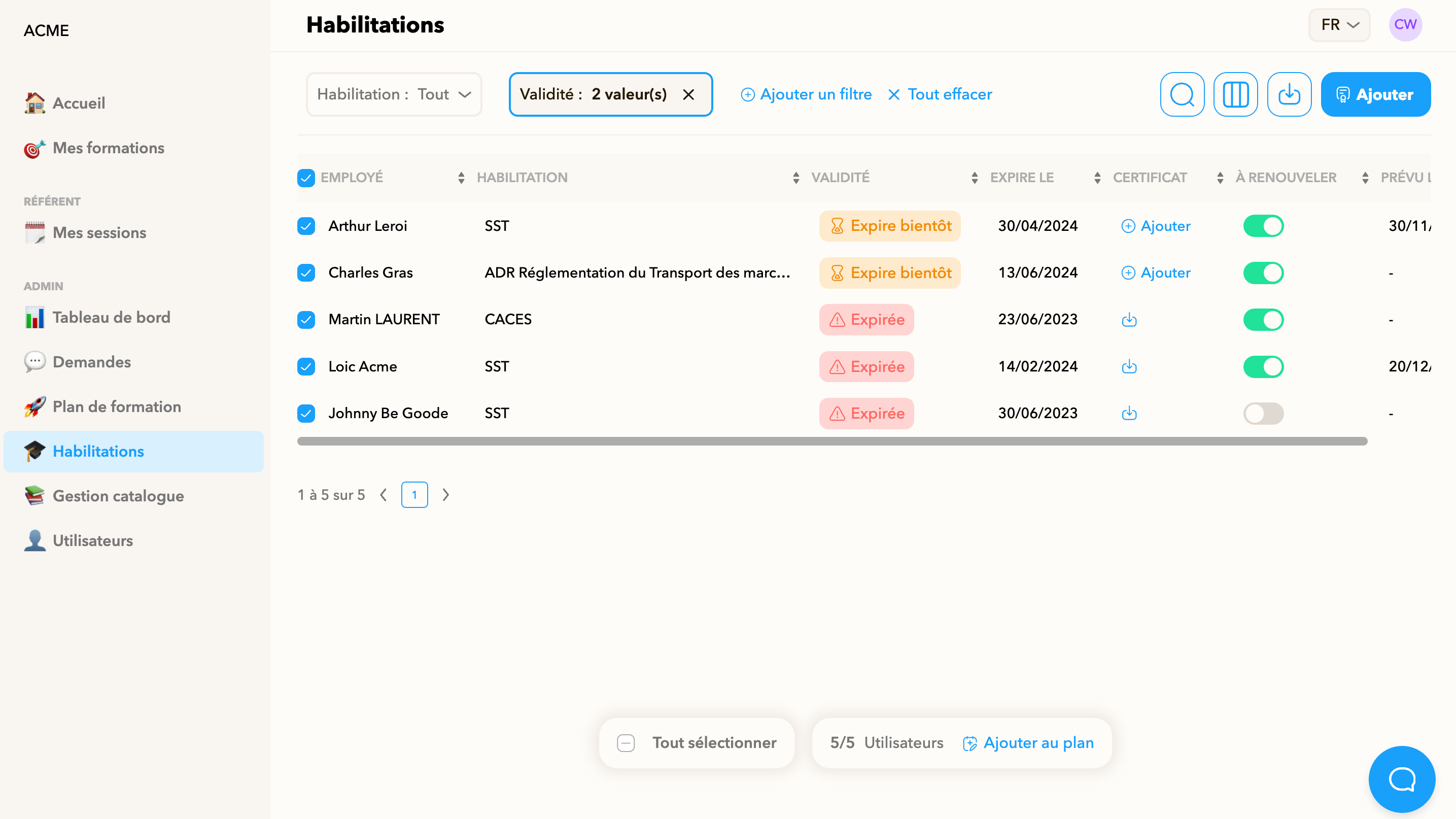Download Martin LAURENT's CACES certificate
The image size is (1456, 819).
point(1129,320)
